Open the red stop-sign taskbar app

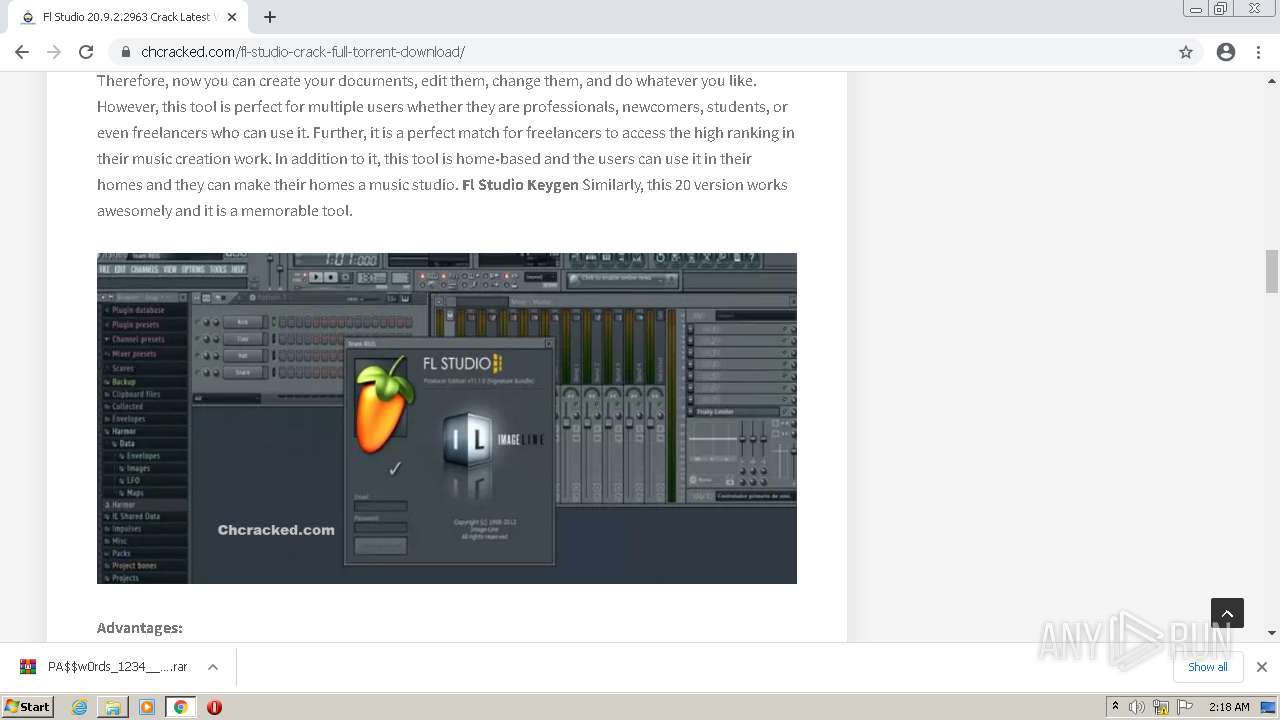point(214,707)
